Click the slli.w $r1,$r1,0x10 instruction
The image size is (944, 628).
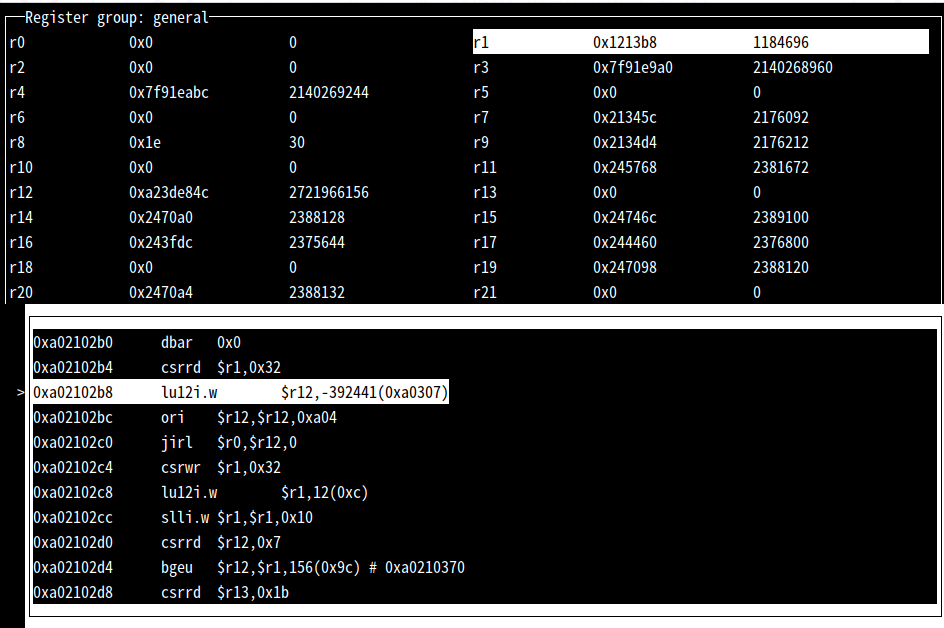[236, 518]
